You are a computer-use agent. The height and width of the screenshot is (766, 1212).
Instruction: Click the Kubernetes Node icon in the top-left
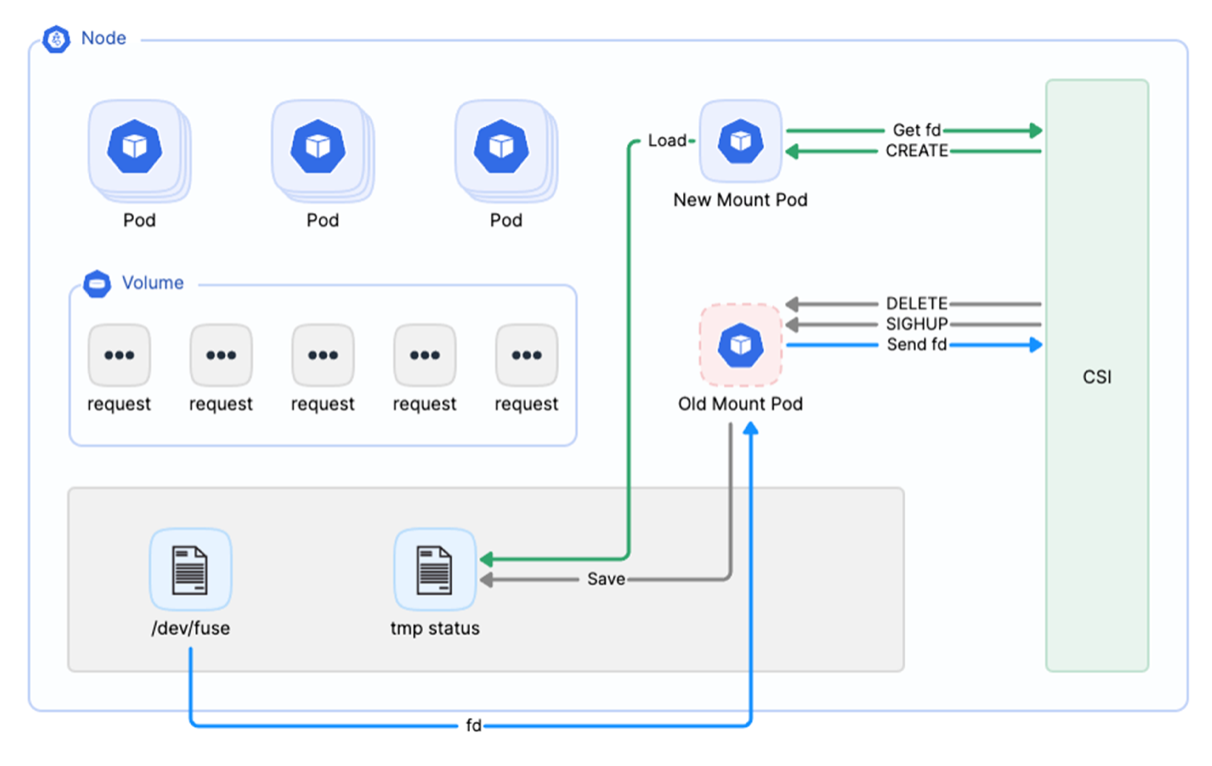coord(56,40)
